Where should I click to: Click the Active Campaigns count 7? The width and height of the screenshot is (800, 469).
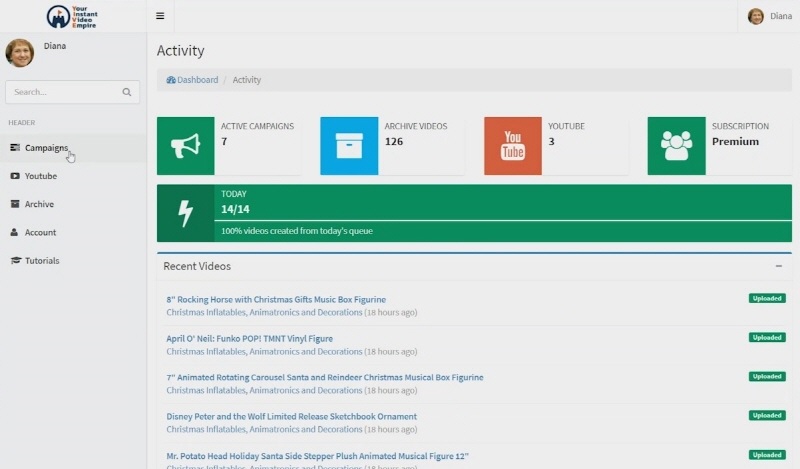(x=224, y=141)
